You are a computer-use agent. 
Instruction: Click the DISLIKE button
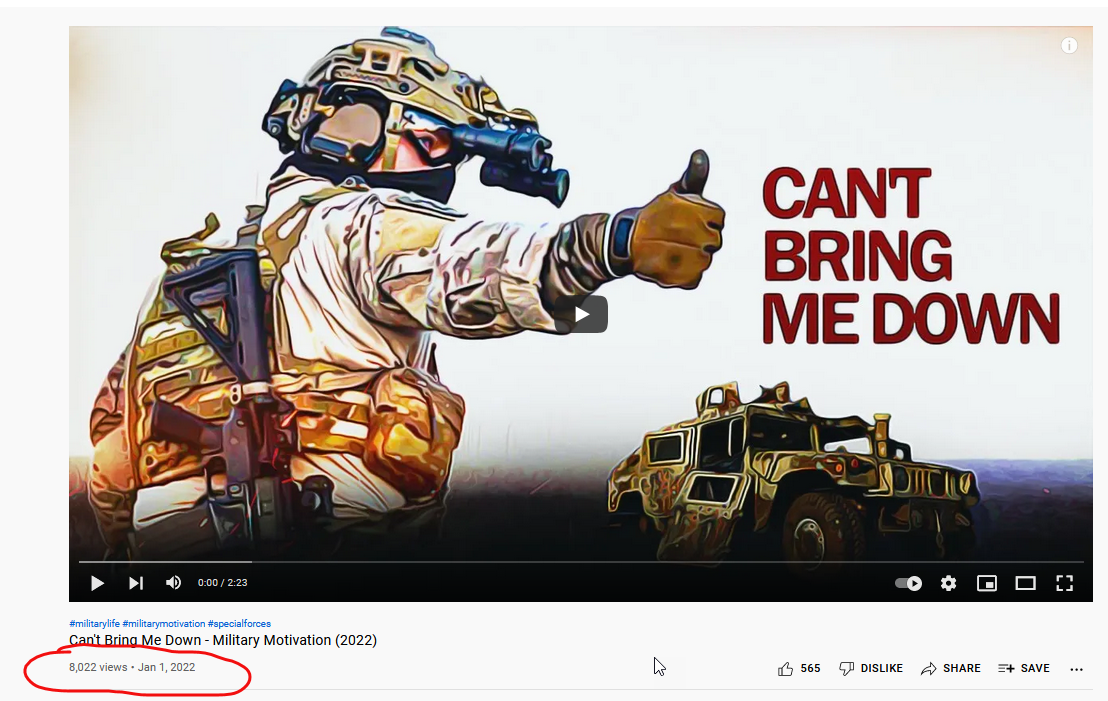tap(871, 668)
